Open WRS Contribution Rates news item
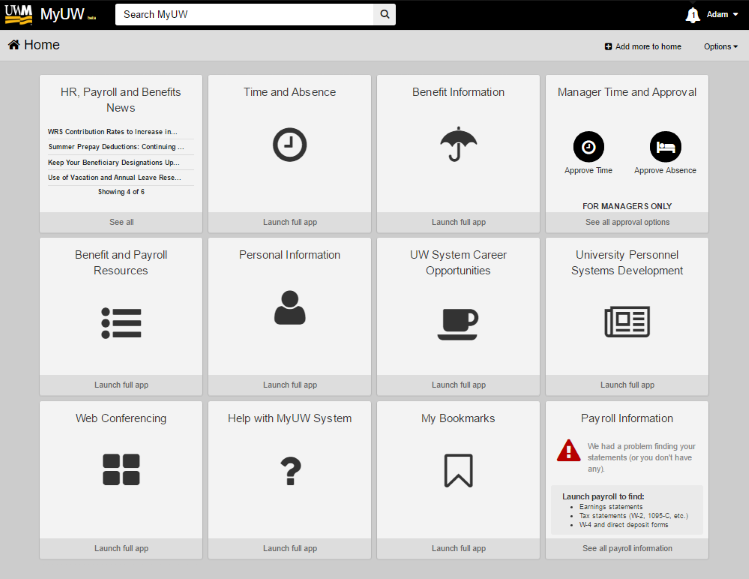The height and width of the screenshot is (579, 749). coord(113,131)
